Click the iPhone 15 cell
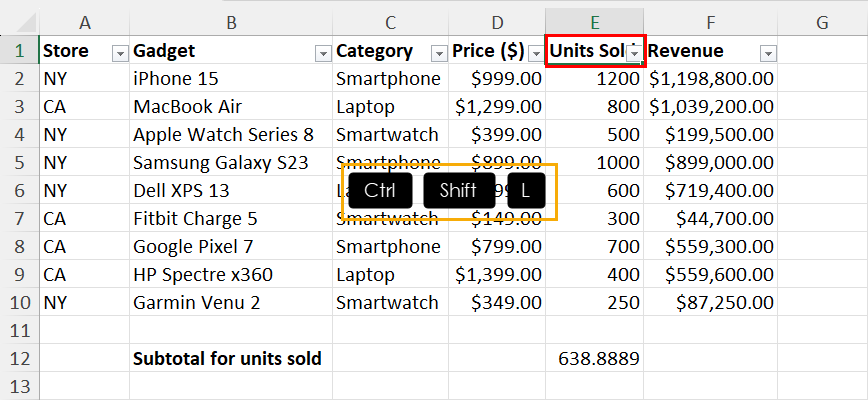The height and width of the screenshot is (400, 868). pyautogui.click(x=231, y=79)
